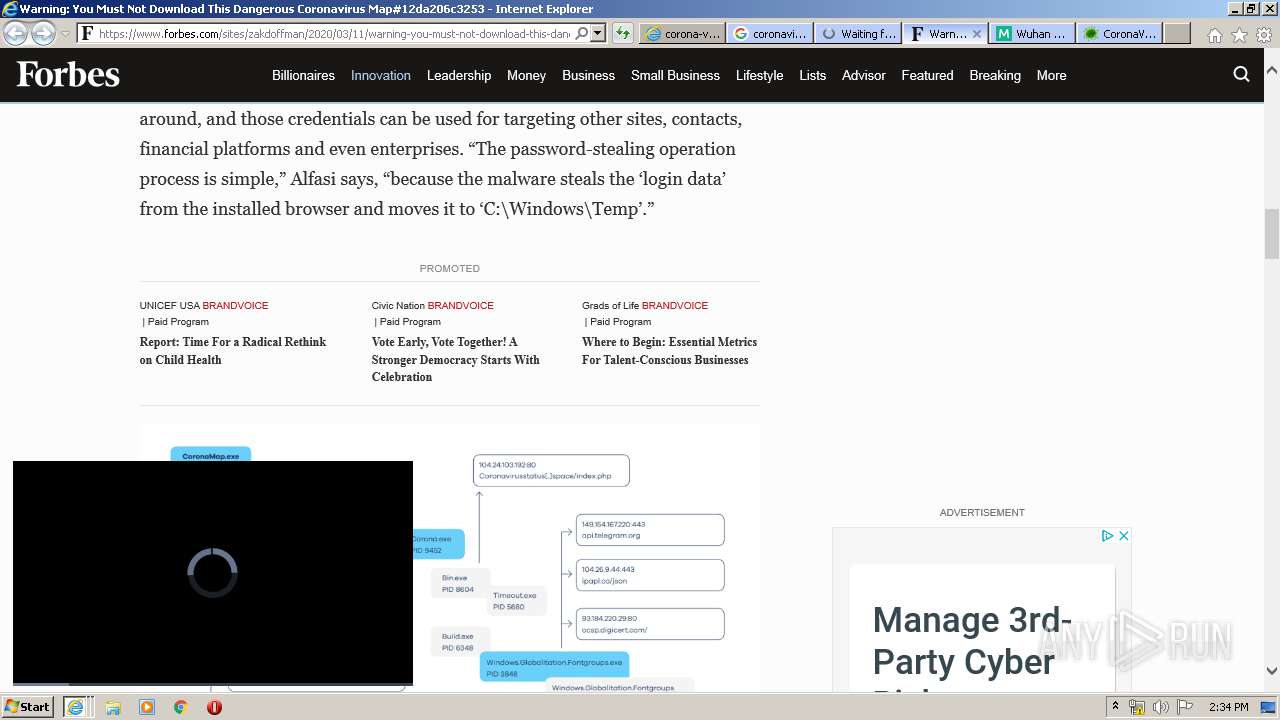
Task: Open the Leadership menu
Action: point(459,75)
